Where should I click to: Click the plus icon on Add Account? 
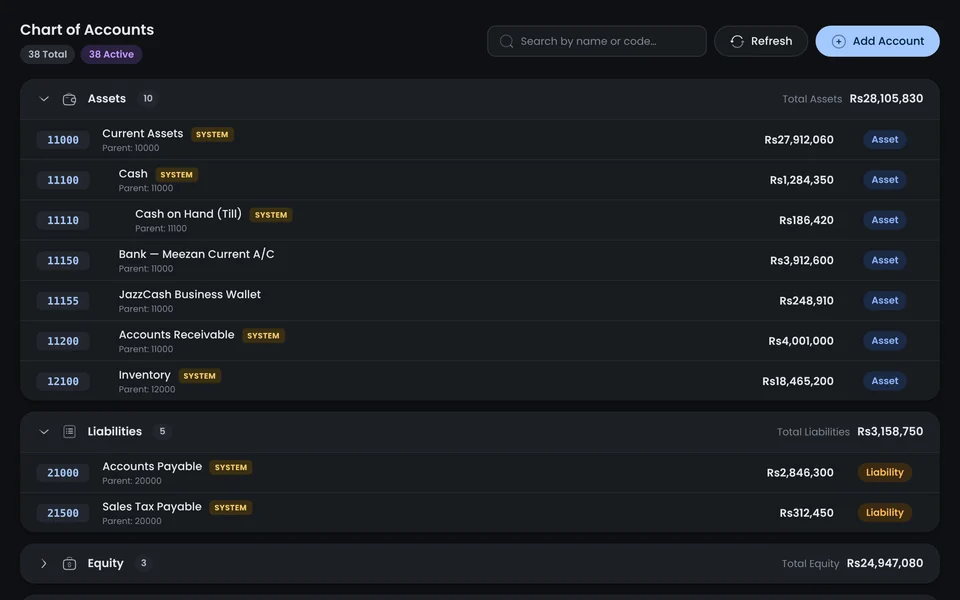[x=839, y=41]
